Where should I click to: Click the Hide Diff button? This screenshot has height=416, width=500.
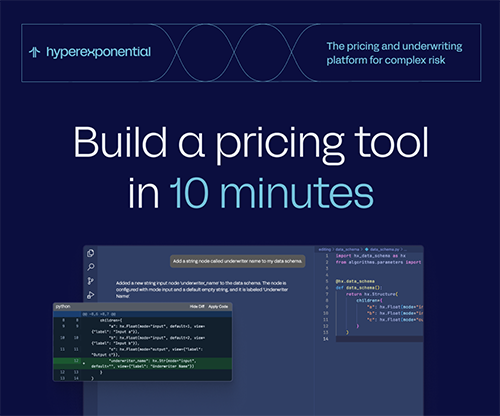click(x=197, y=306)
